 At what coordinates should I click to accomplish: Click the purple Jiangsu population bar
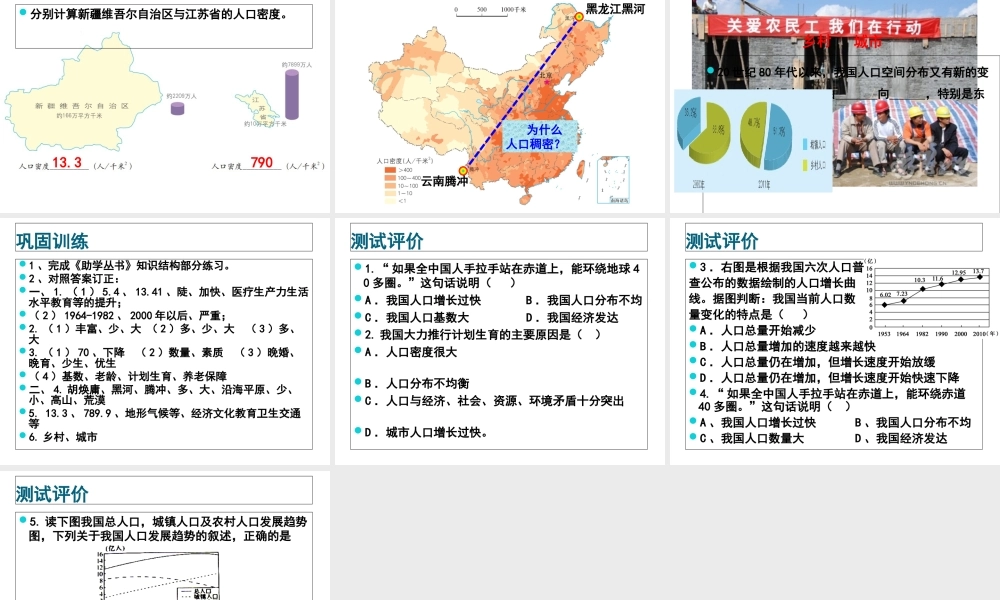click(x=291, y=94)
